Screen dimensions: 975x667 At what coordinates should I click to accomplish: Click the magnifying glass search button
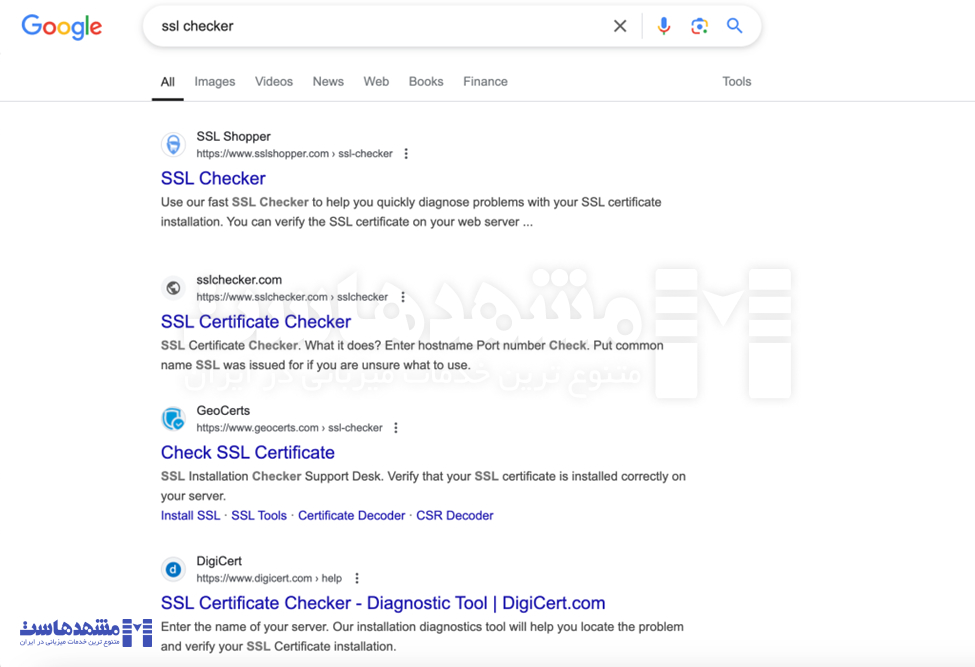[x=735, y=26]
